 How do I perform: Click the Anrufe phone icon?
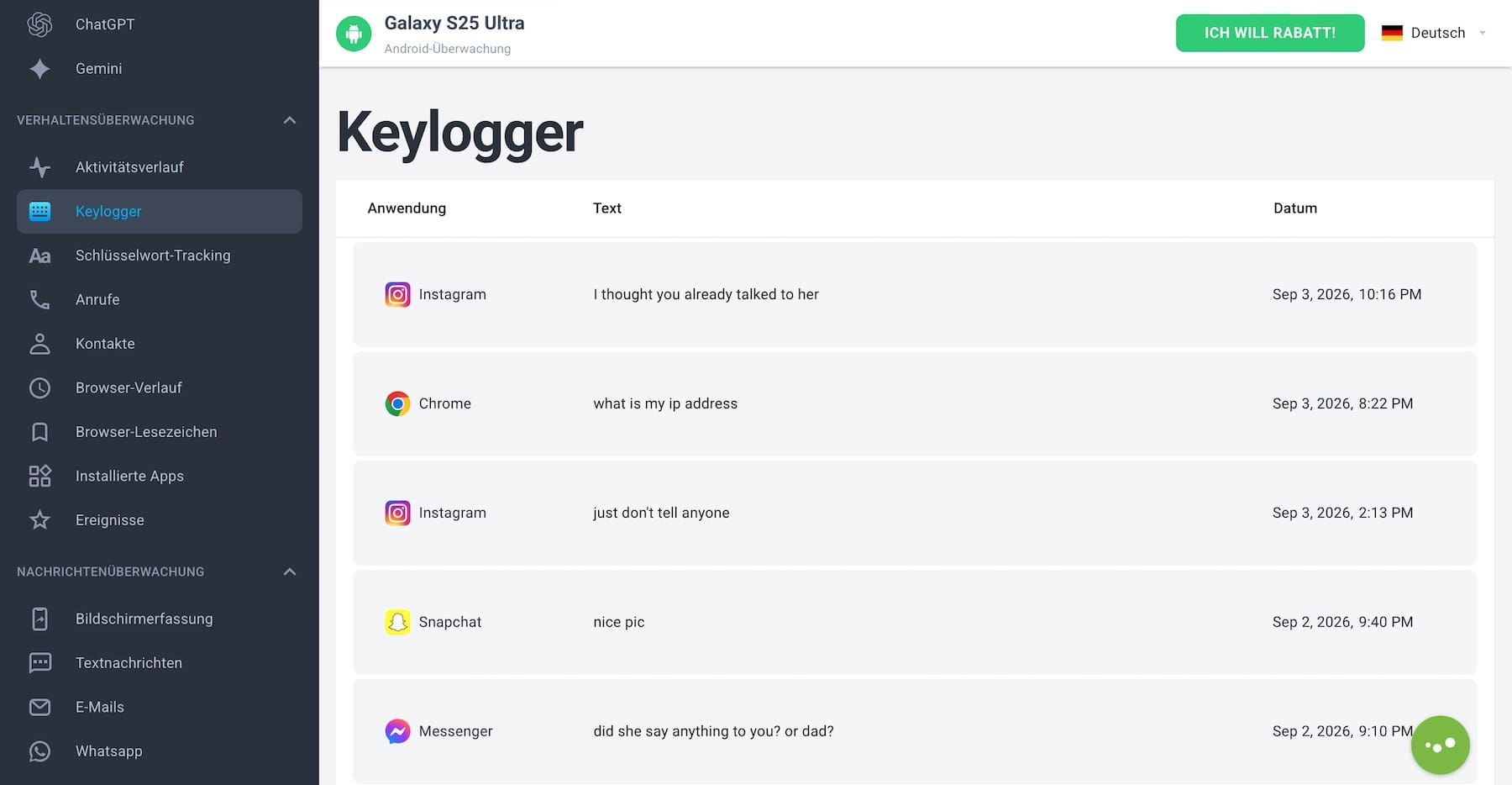pyautogui.click(x=39, y=300)
